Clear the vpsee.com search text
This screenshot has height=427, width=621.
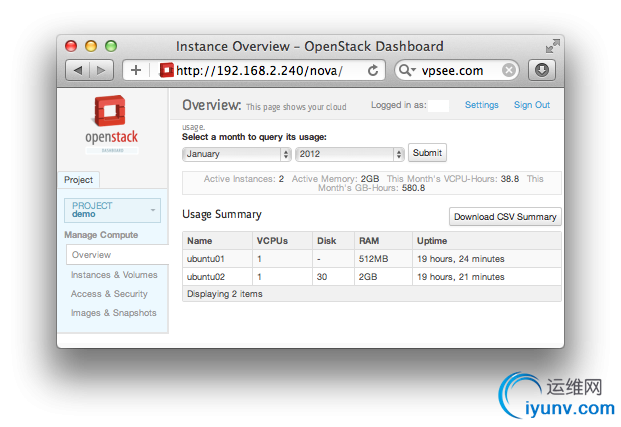[x=509, y=71]
